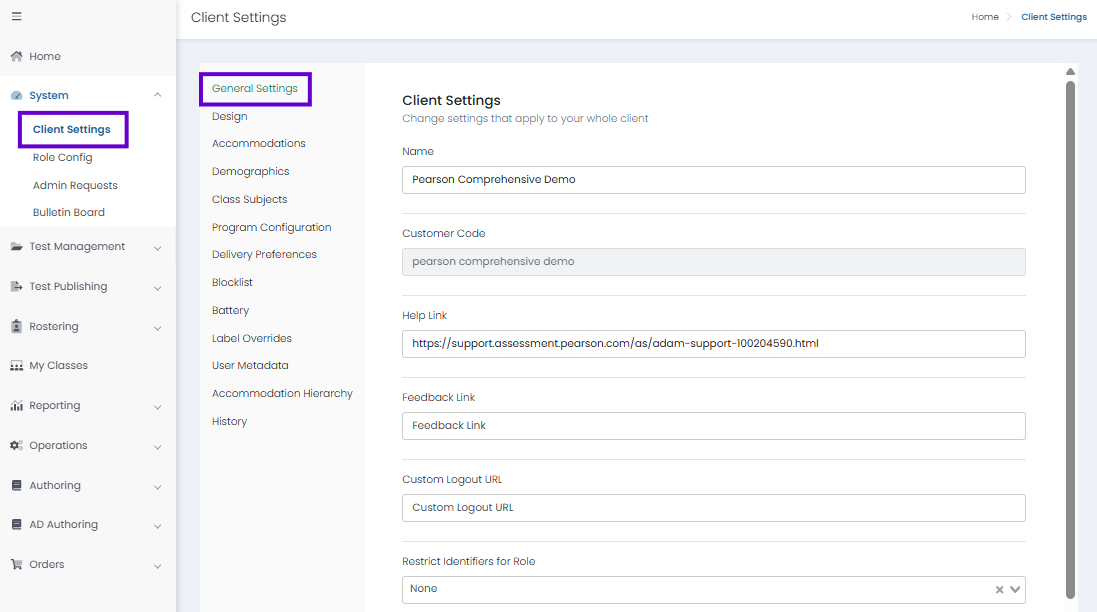Go to Admin Requests
The image size is (1097, 612).
point(75,185)
